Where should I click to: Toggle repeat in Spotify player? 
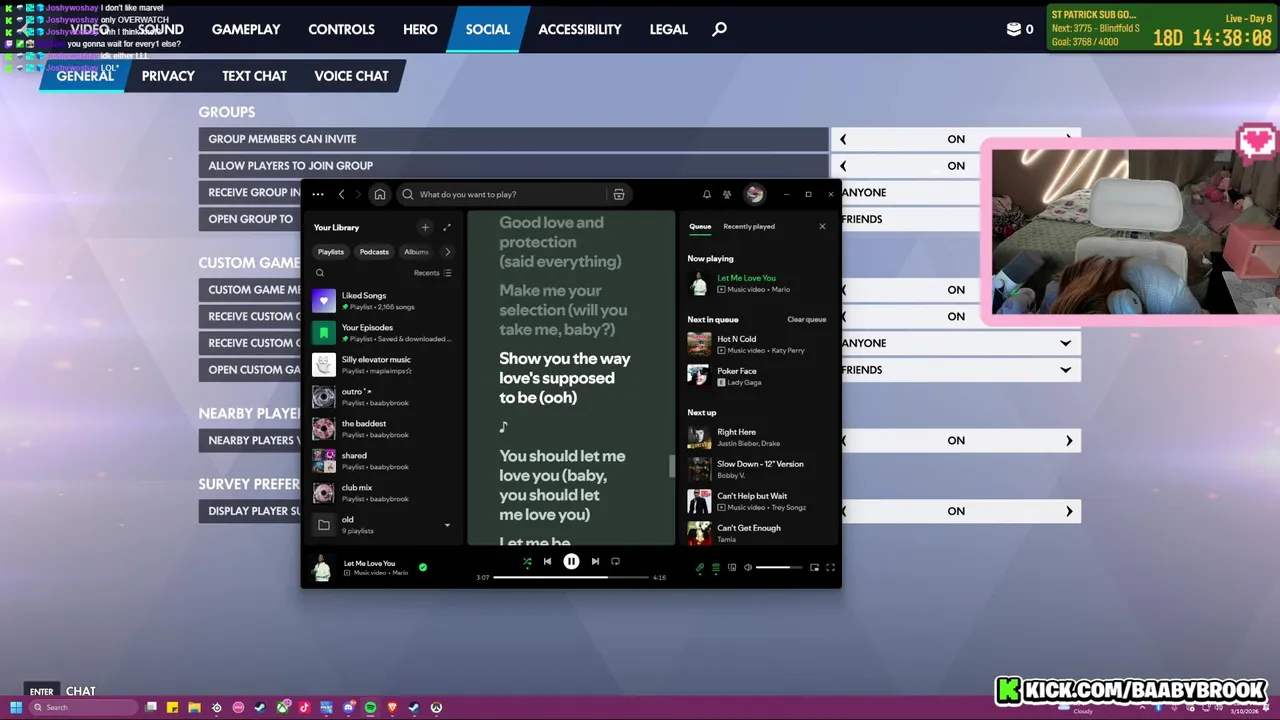click(615, 561)
